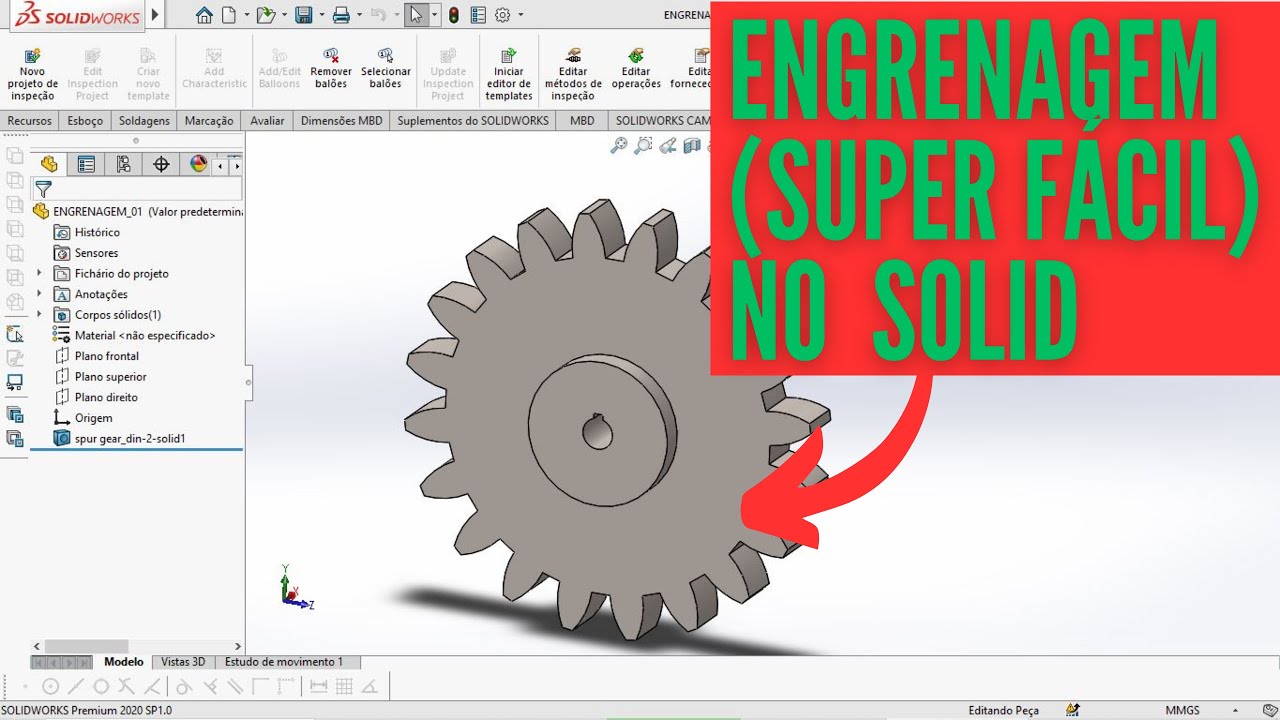Select spur gear_din-2-solid1 feature

pos(120,438)
